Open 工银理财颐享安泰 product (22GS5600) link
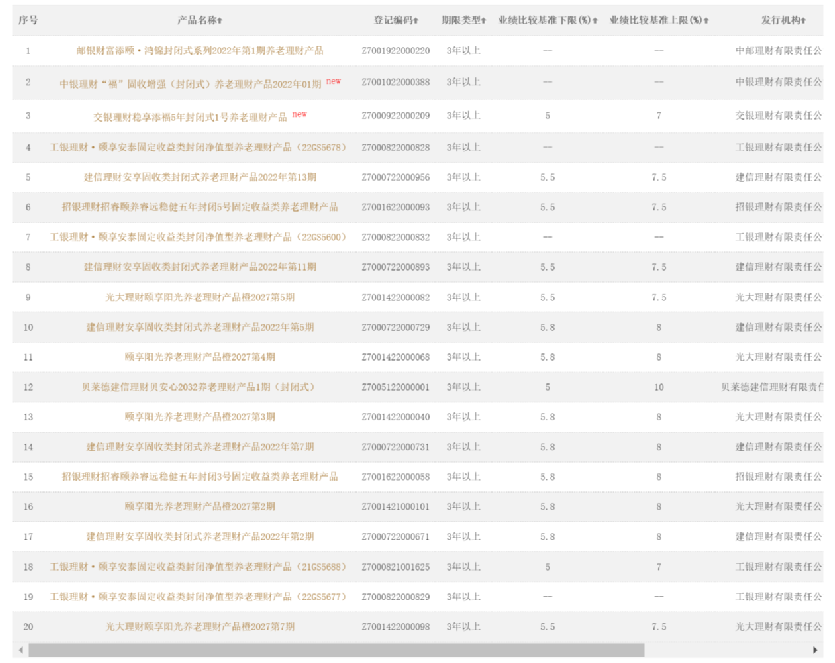This screenshot has height=663, width=835. point(198,237)
